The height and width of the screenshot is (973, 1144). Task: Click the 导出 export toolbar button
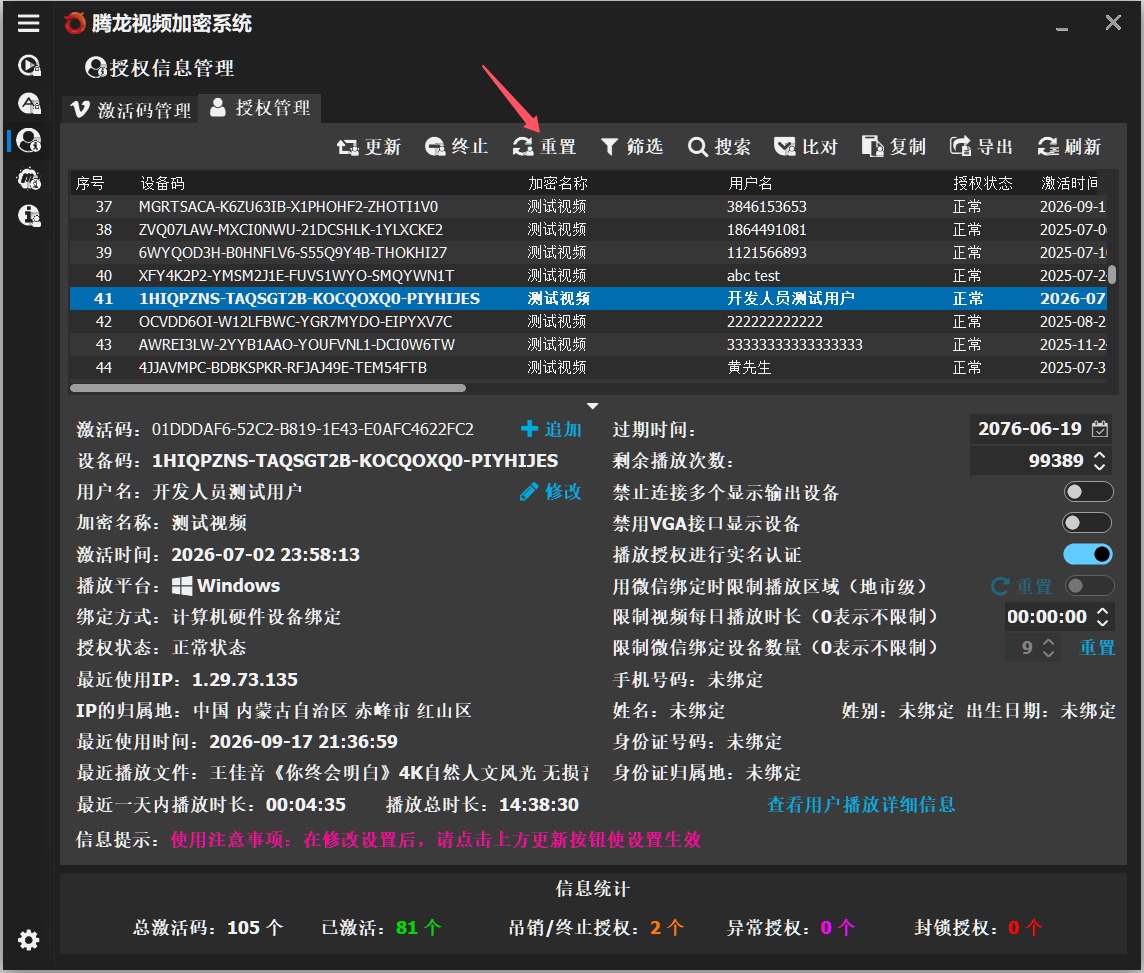[981, 147]
